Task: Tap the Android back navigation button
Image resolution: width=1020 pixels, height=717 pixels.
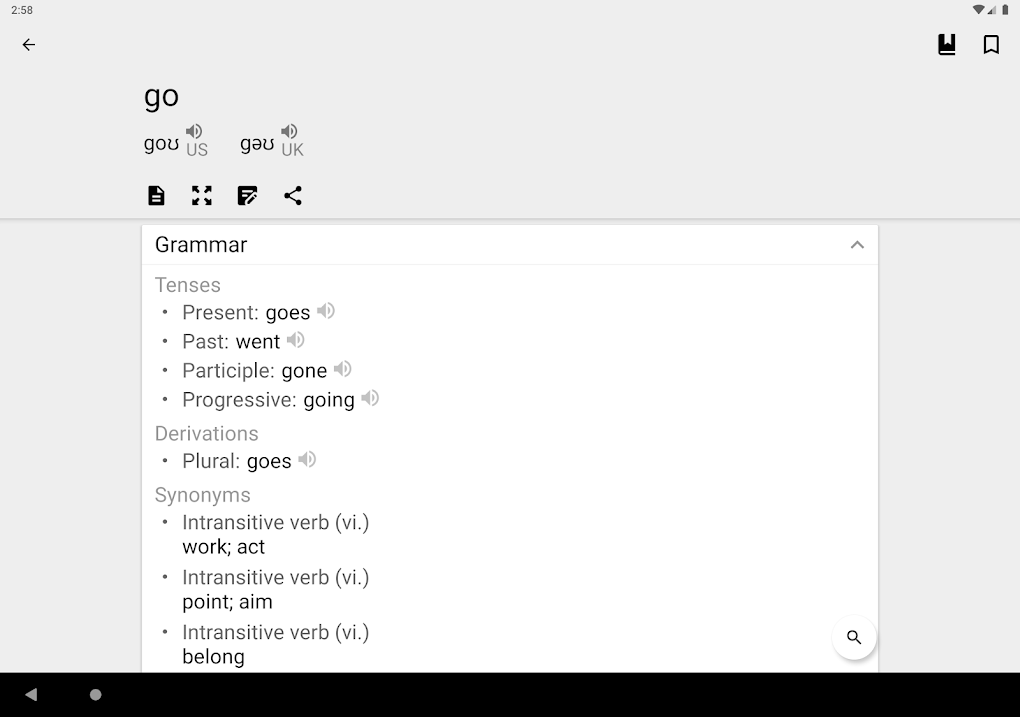Action: (x=31, y=694)
